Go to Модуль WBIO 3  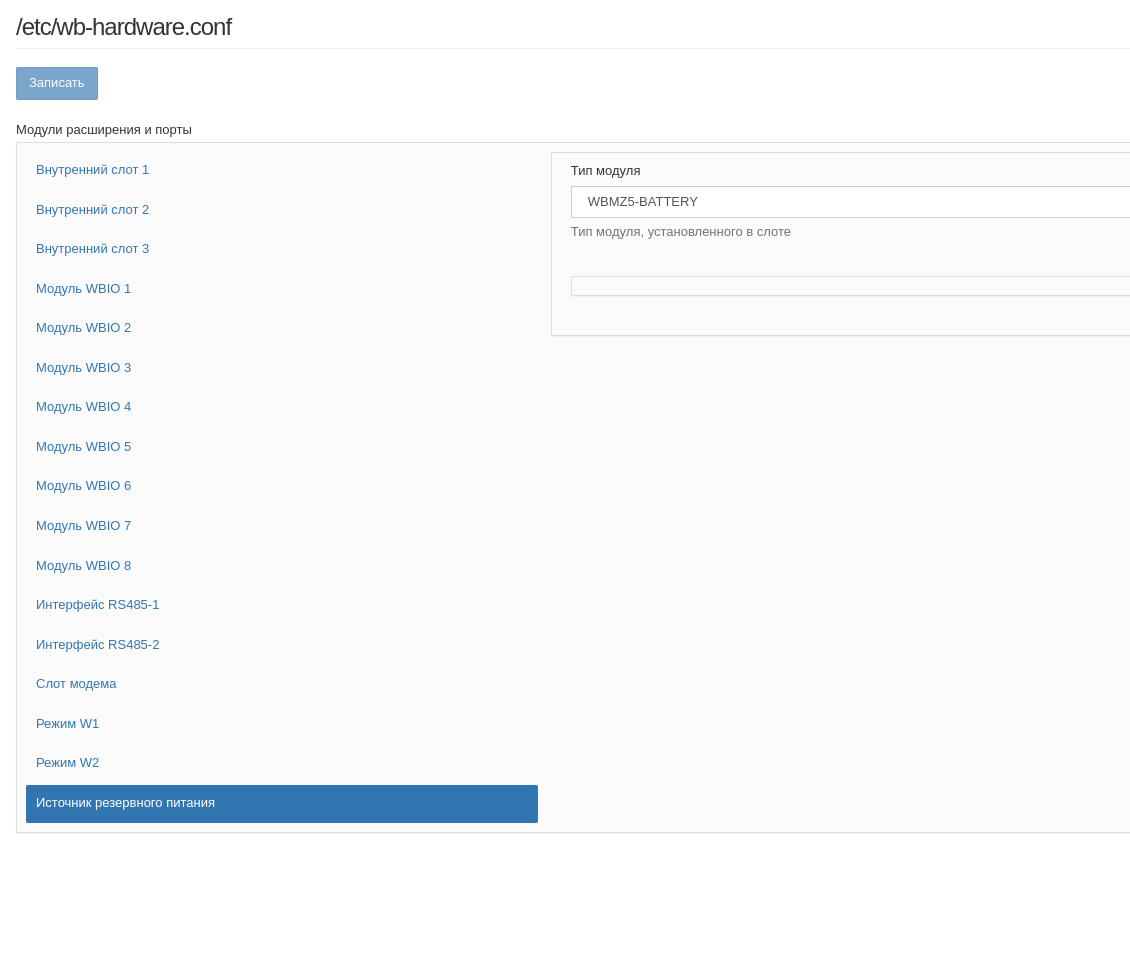[x=83, y=368]
